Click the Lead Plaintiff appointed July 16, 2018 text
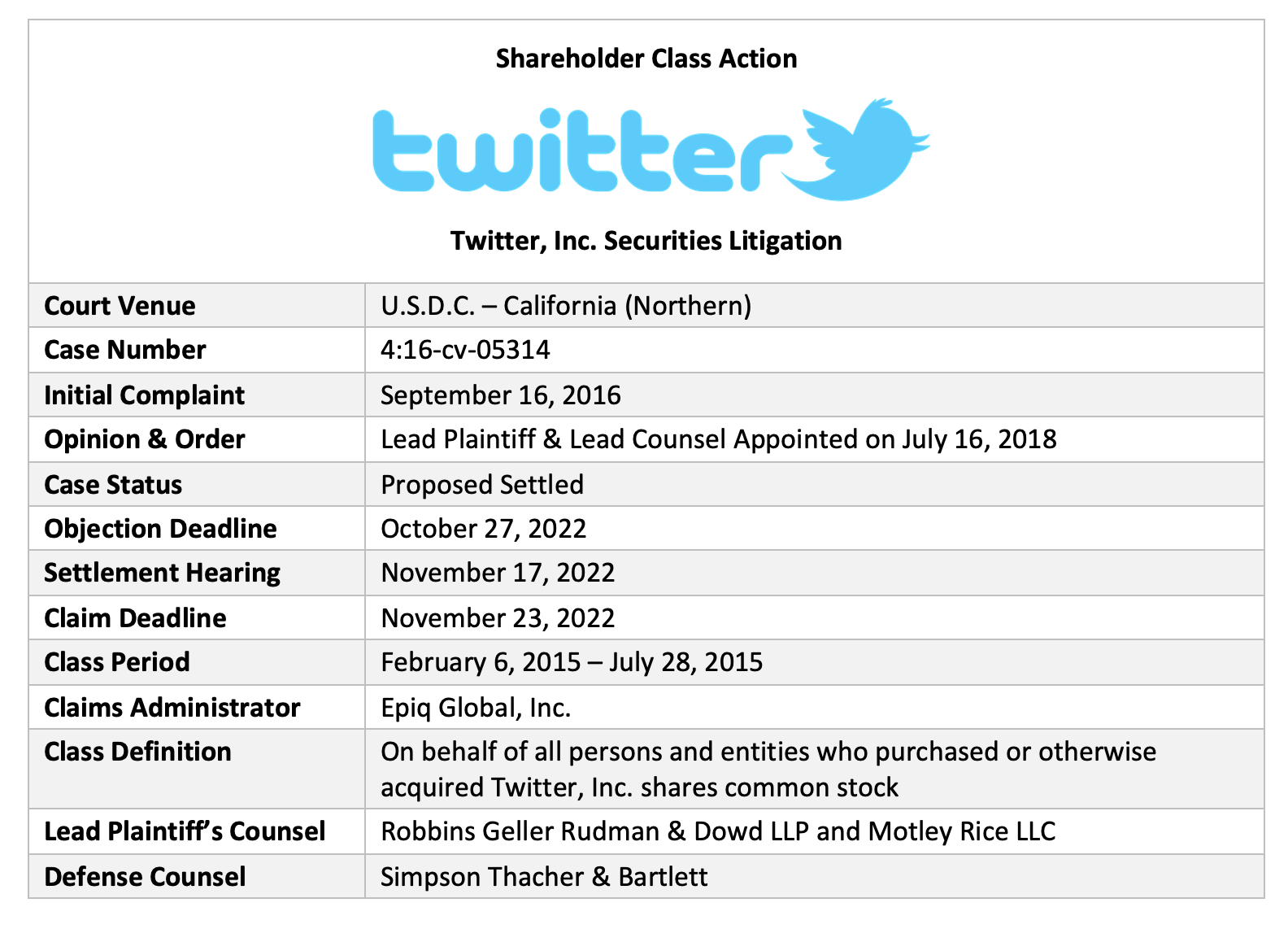Screen dimensions: 1288x929 point(718,439)
